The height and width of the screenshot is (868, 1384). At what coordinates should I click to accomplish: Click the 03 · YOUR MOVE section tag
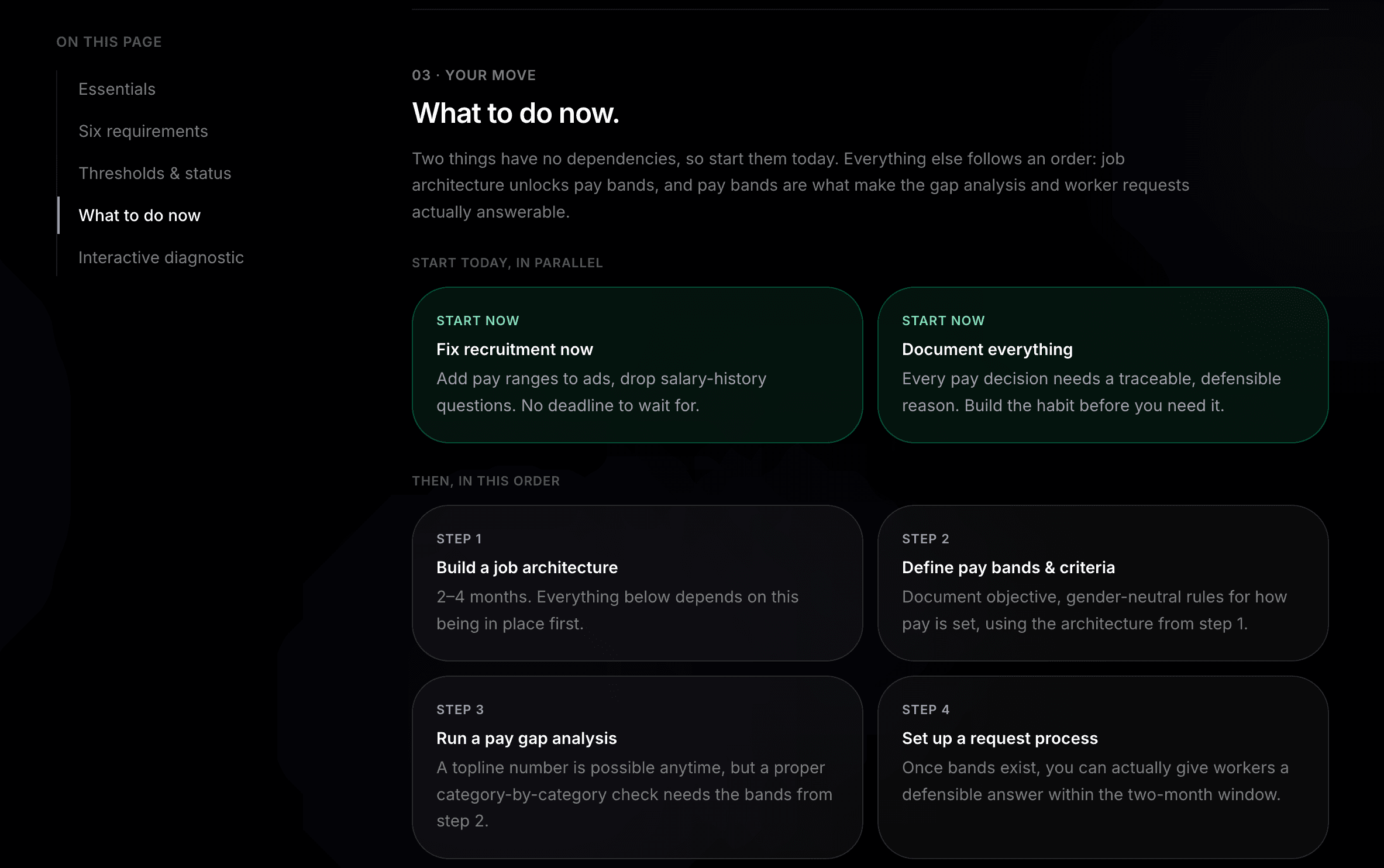(474, 75)
